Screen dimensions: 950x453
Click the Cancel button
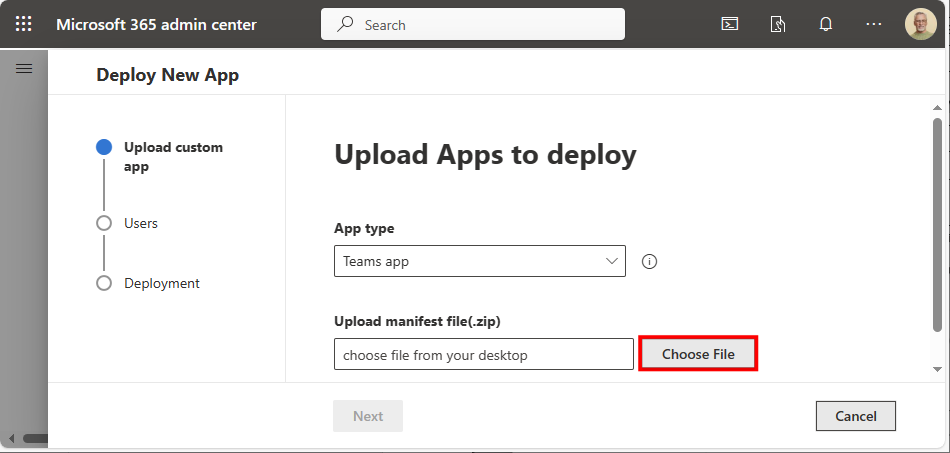[855, 416]
